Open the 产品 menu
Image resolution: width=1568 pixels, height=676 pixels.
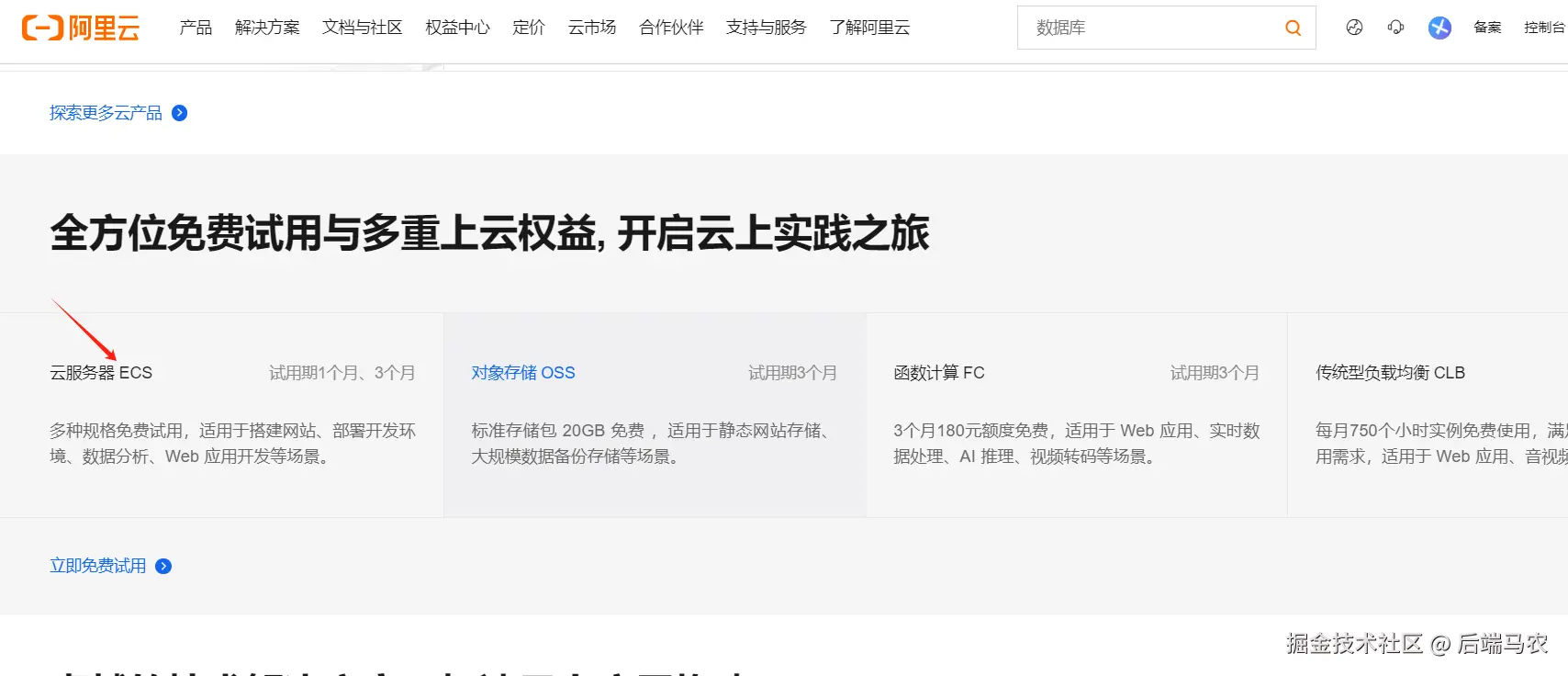point(196,28)
